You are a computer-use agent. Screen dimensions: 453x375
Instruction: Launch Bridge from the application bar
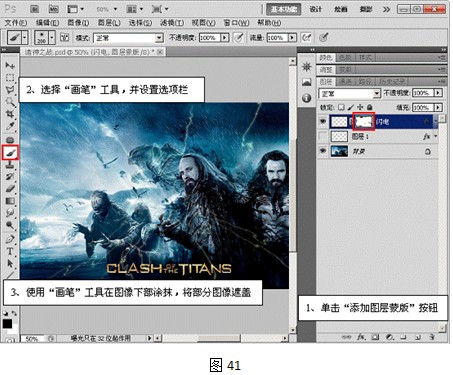click(x=34, y=9)
